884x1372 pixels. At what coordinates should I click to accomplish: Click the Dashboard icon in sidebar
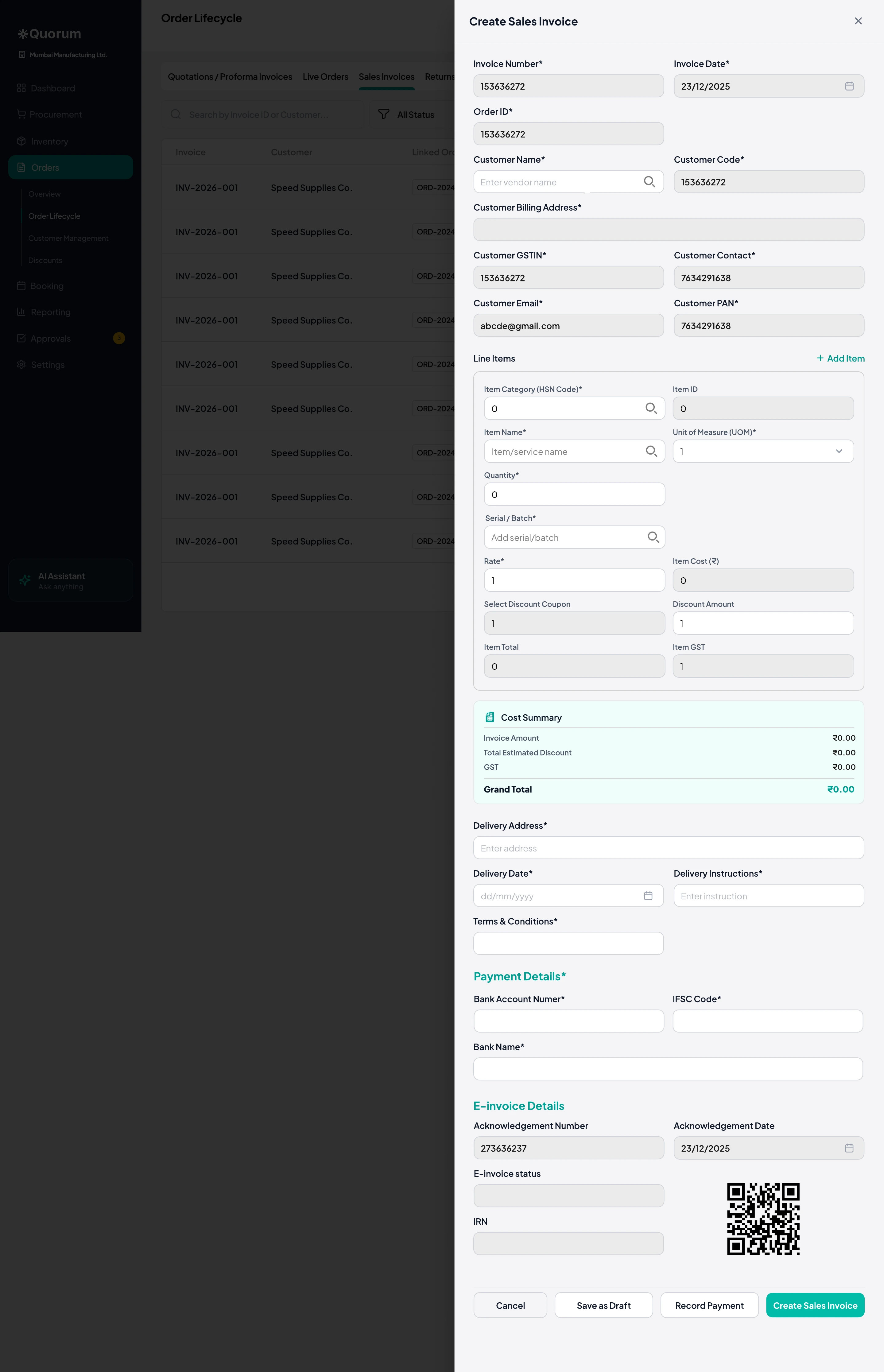click(x=21, y=88)
